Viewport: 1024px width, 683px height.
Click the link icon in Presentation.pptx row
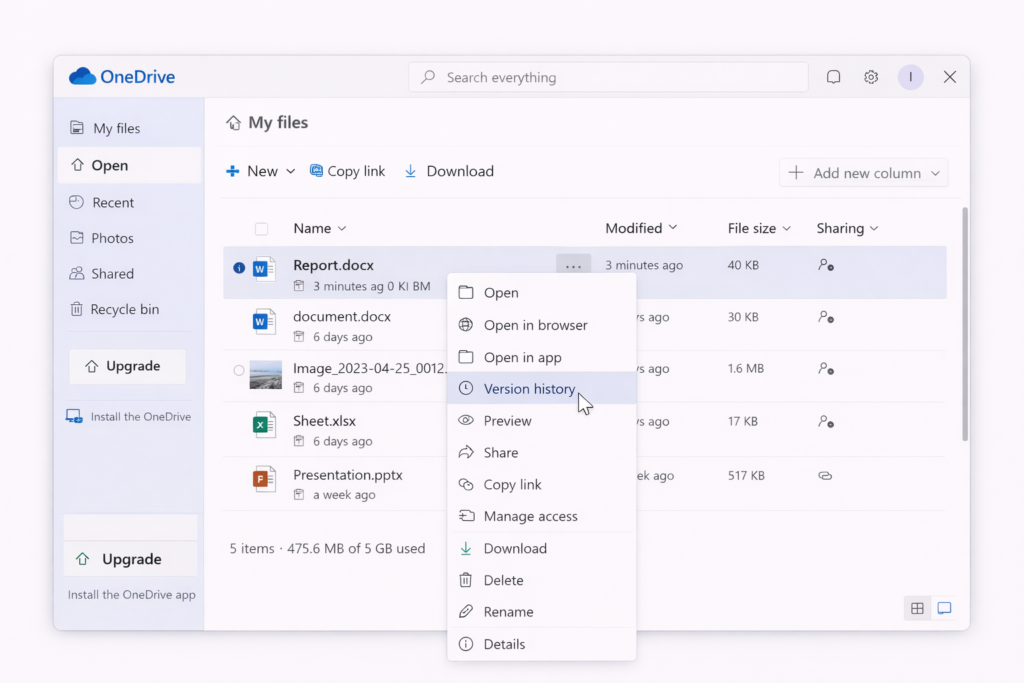(x=825, y=475)
